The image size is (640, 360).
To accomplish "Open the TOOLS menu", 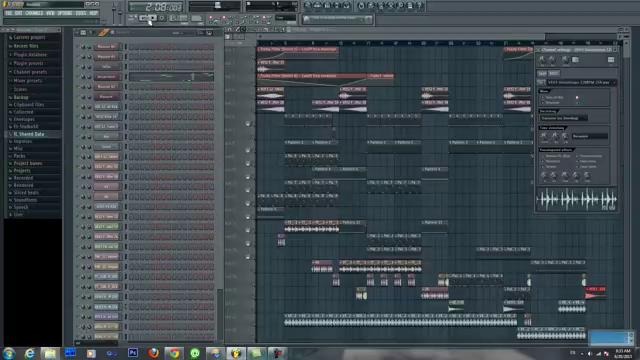I will click(81, 13).
